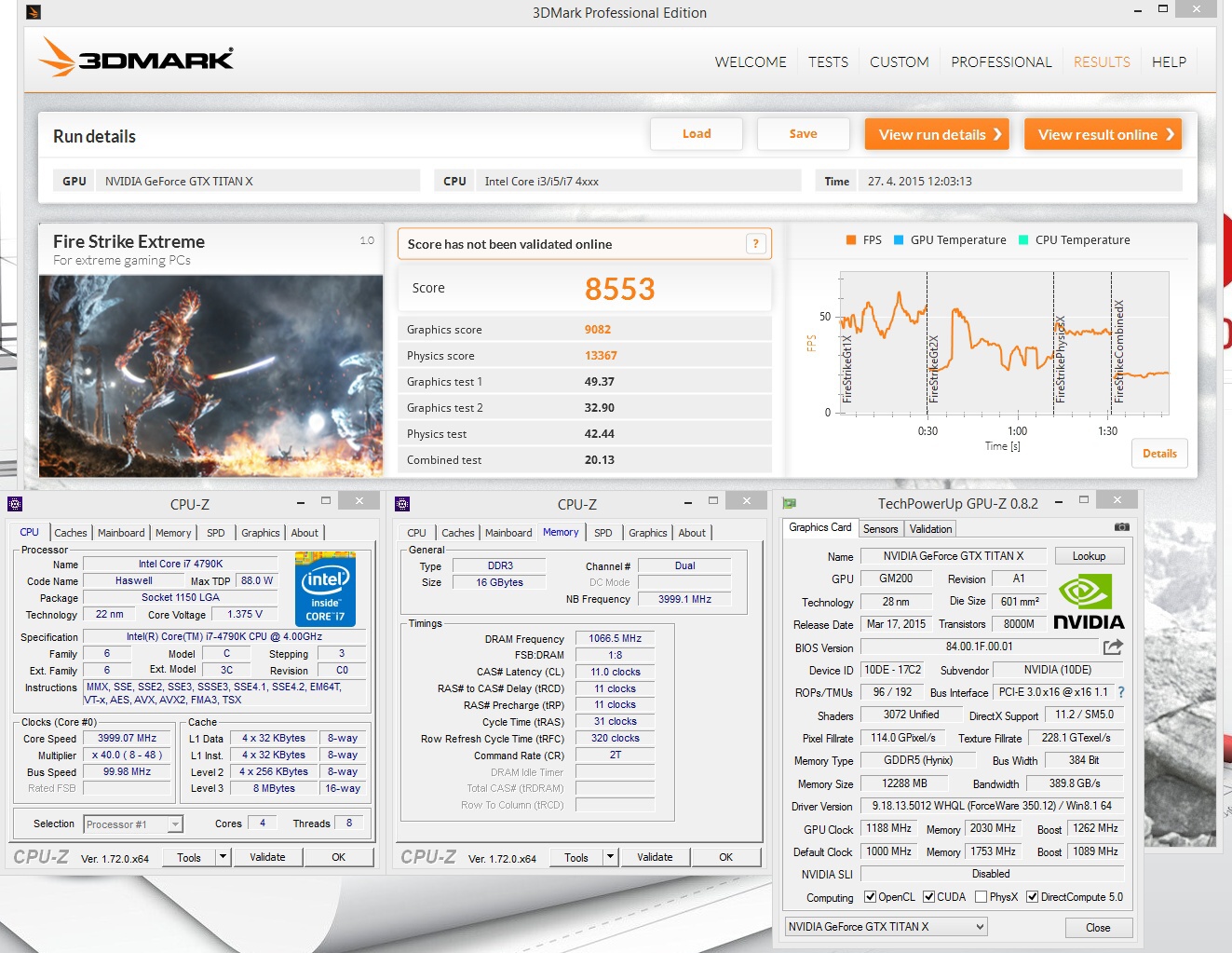Click View result online button

point(1103,134)
